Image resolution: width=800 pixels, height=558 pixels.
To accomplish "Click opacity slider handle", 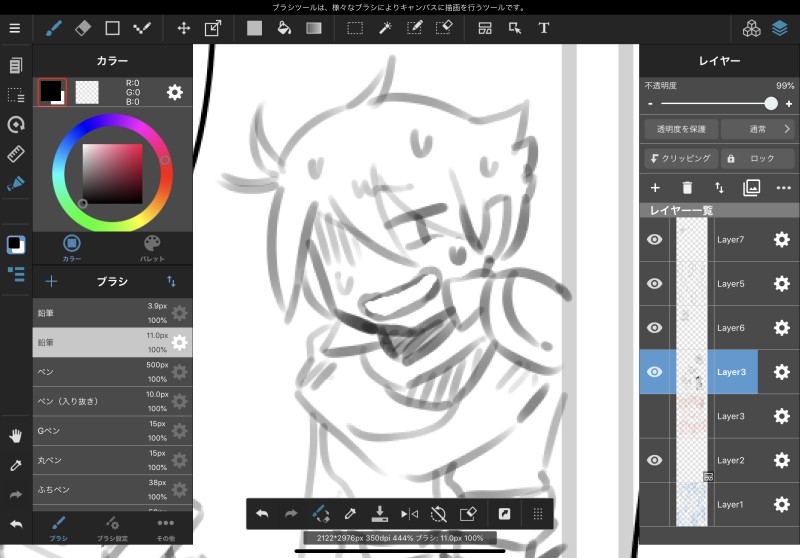I will pos(771,104).
